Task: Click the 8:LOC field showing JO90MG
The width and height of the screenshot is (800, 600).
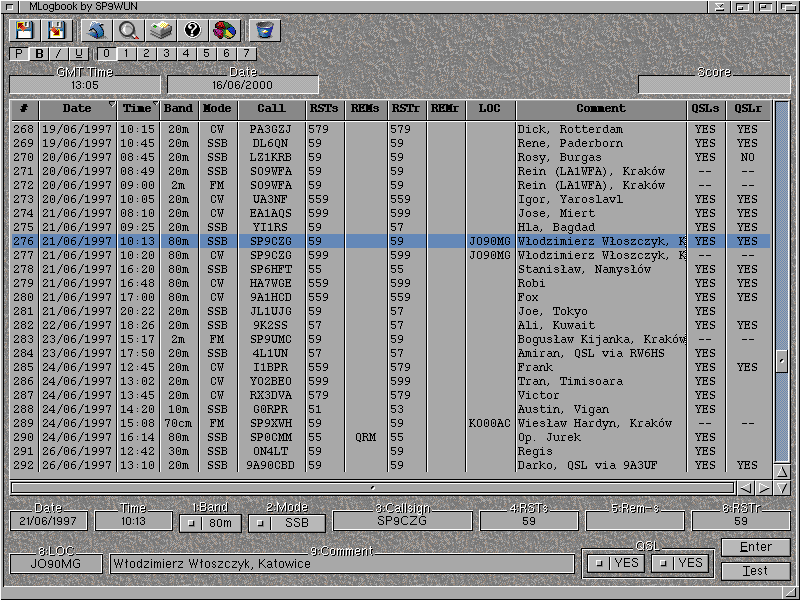Action: [56, 564]
